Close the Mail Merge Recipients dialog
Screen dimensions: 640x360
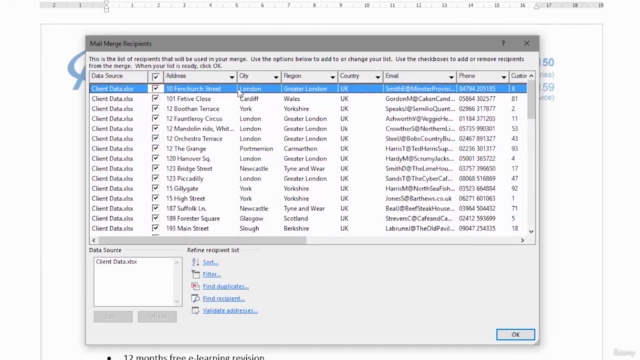click(527, 43)
